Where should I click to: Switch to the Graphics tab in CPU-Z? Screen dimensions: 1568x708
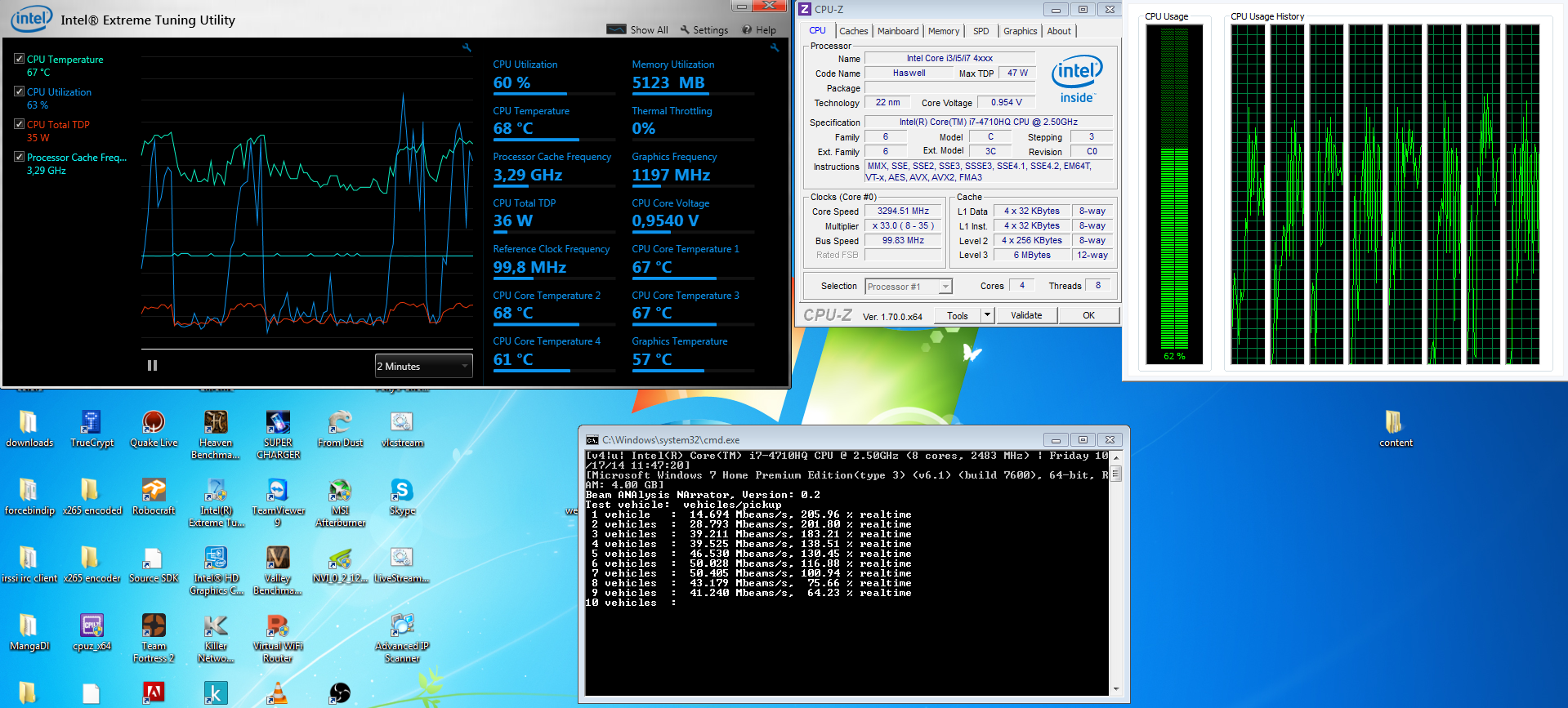[1021, 31]
